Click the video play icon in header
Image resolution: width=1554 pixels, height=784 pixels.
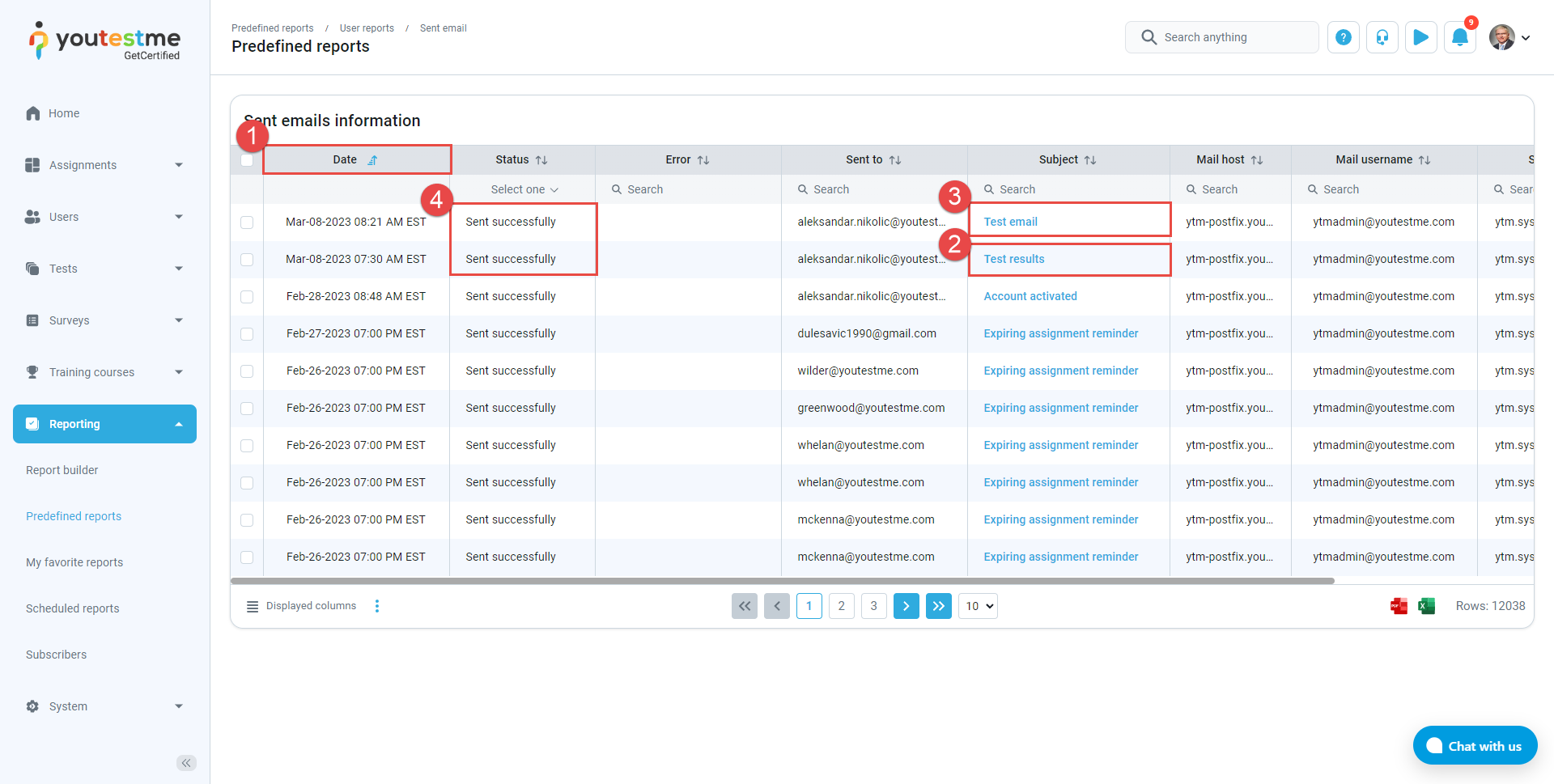1420,37
